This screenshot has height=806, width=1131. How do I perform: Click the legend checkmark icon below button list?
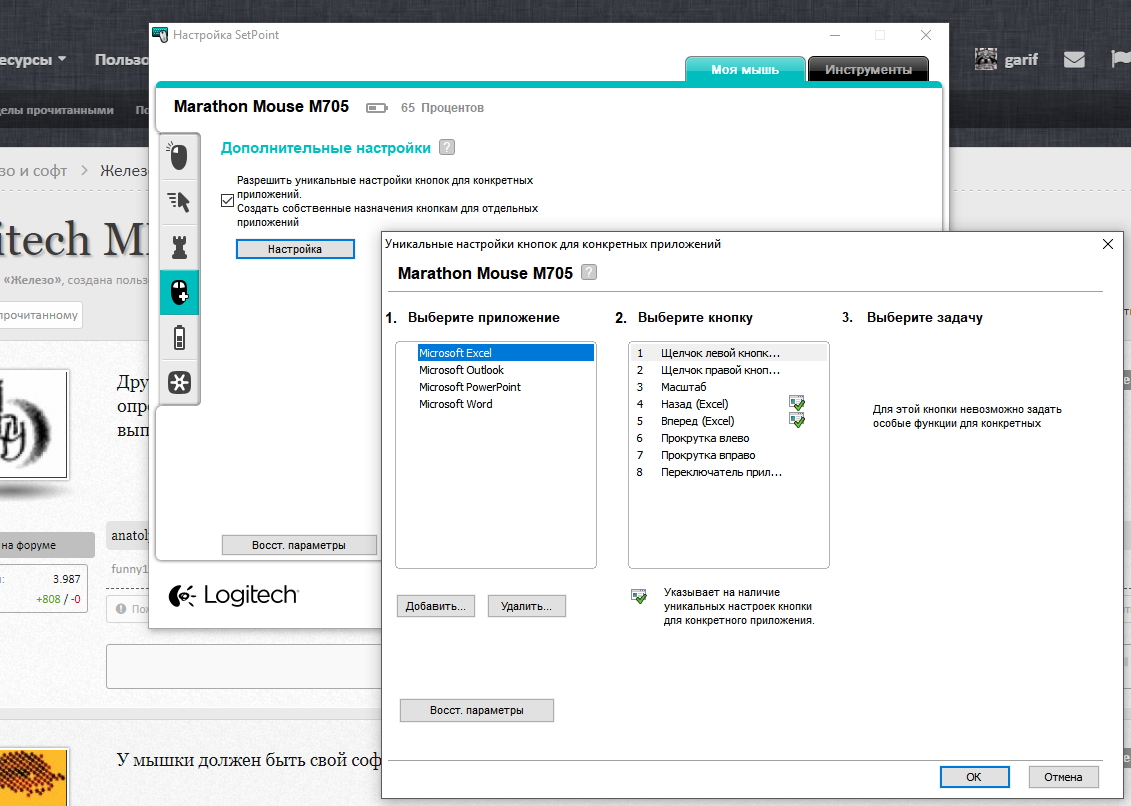639,597
